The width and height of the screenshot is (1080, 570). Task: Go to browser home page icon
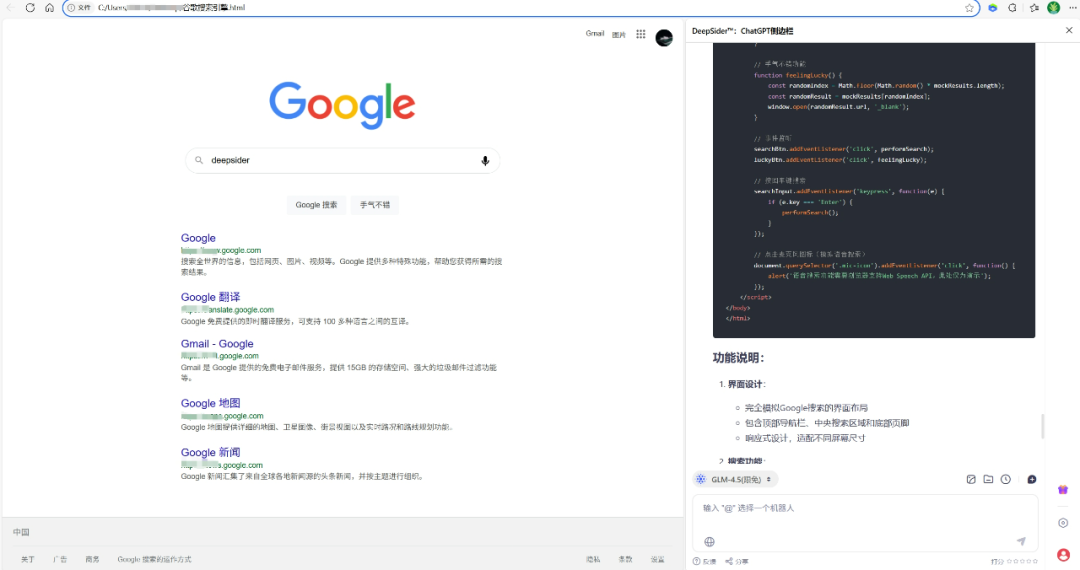click(x=49, y=8)
